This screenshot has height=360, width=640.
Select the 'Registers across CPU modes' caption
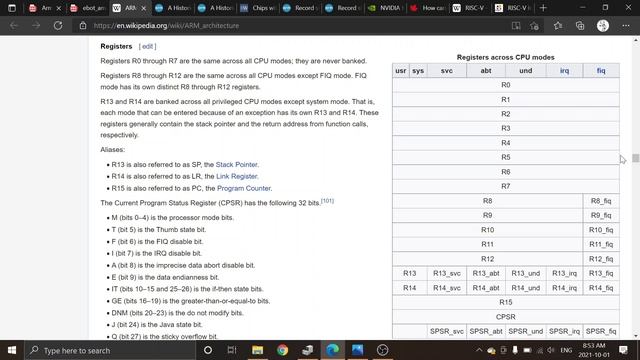tap(505, 58)
